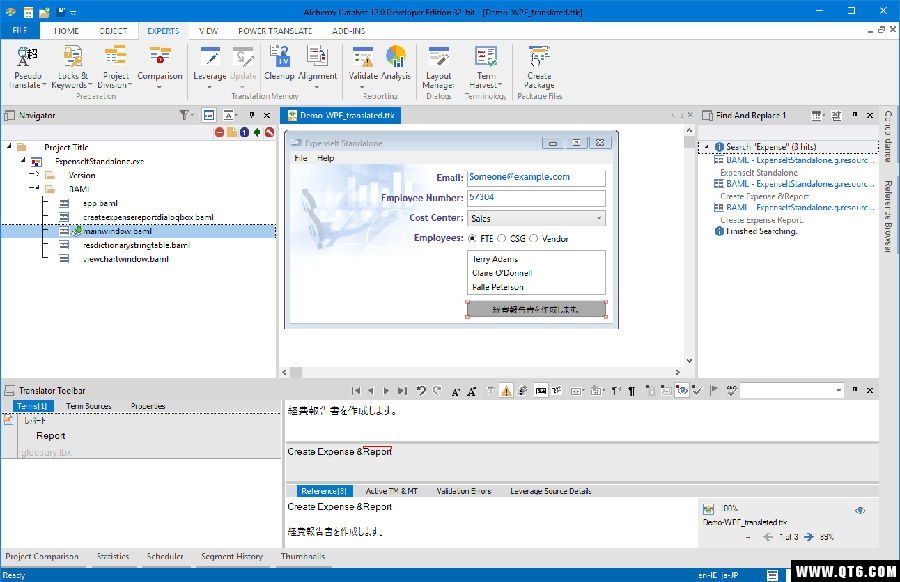Select the FTE radio button

click(x=472, y=238)
